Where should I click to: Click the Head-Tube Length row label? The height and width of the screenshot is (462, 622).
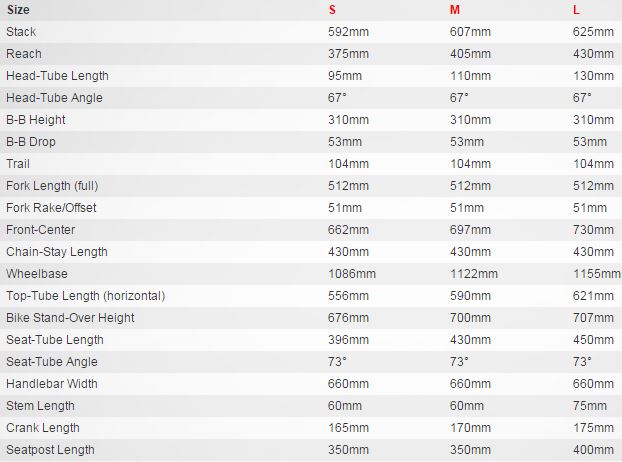point(57,76)
